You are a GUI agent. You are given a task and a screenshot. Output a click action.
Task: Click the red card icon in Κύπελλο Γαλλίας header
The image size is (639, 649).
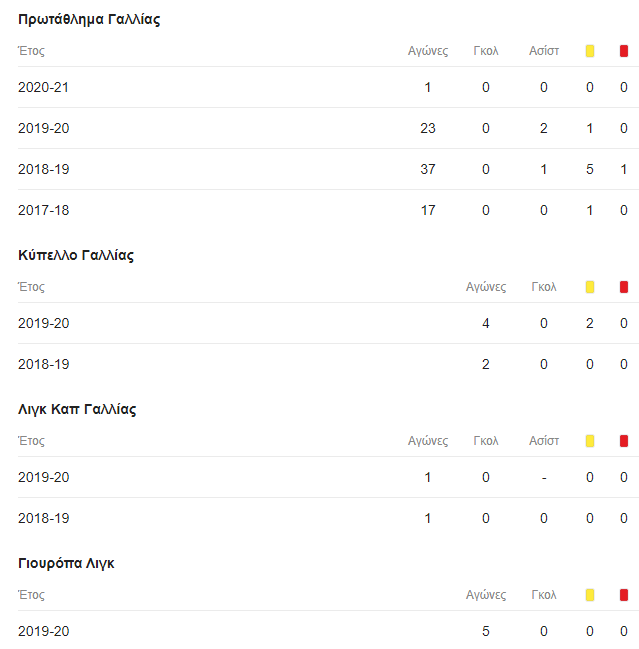click(624, 287)
